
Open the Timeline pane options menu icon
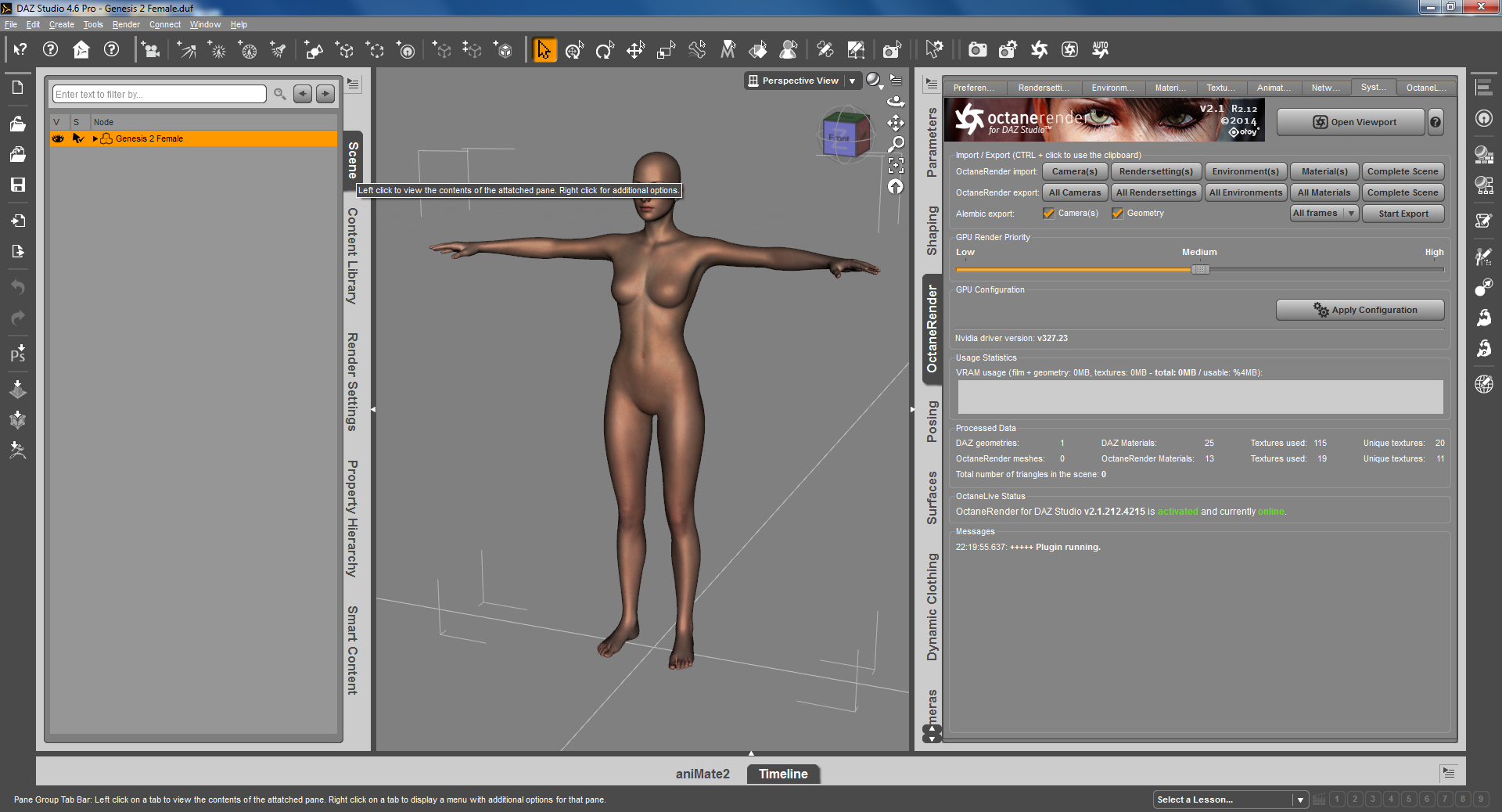[x=1449, y=773]
